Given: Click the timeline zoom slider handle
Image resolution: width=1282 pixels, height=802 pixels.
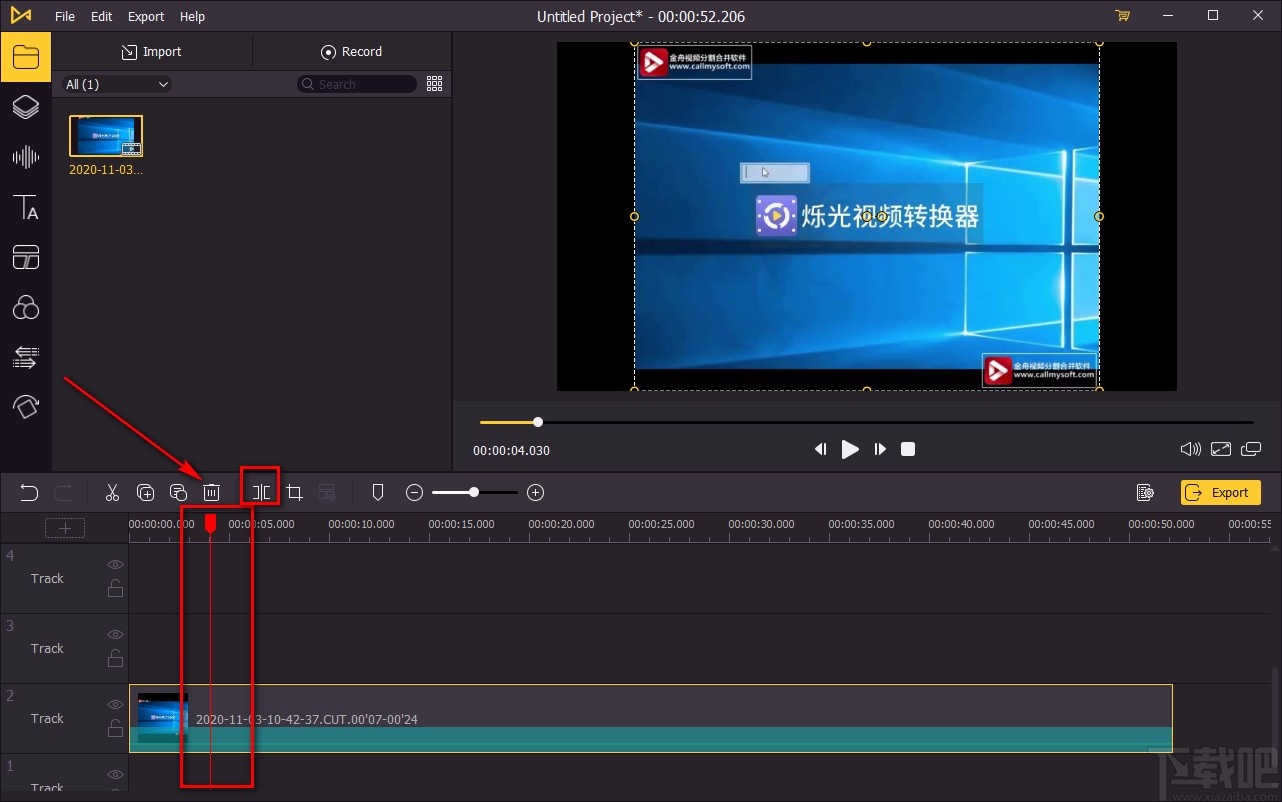Looking at the screenshot, I should point(474,492).
